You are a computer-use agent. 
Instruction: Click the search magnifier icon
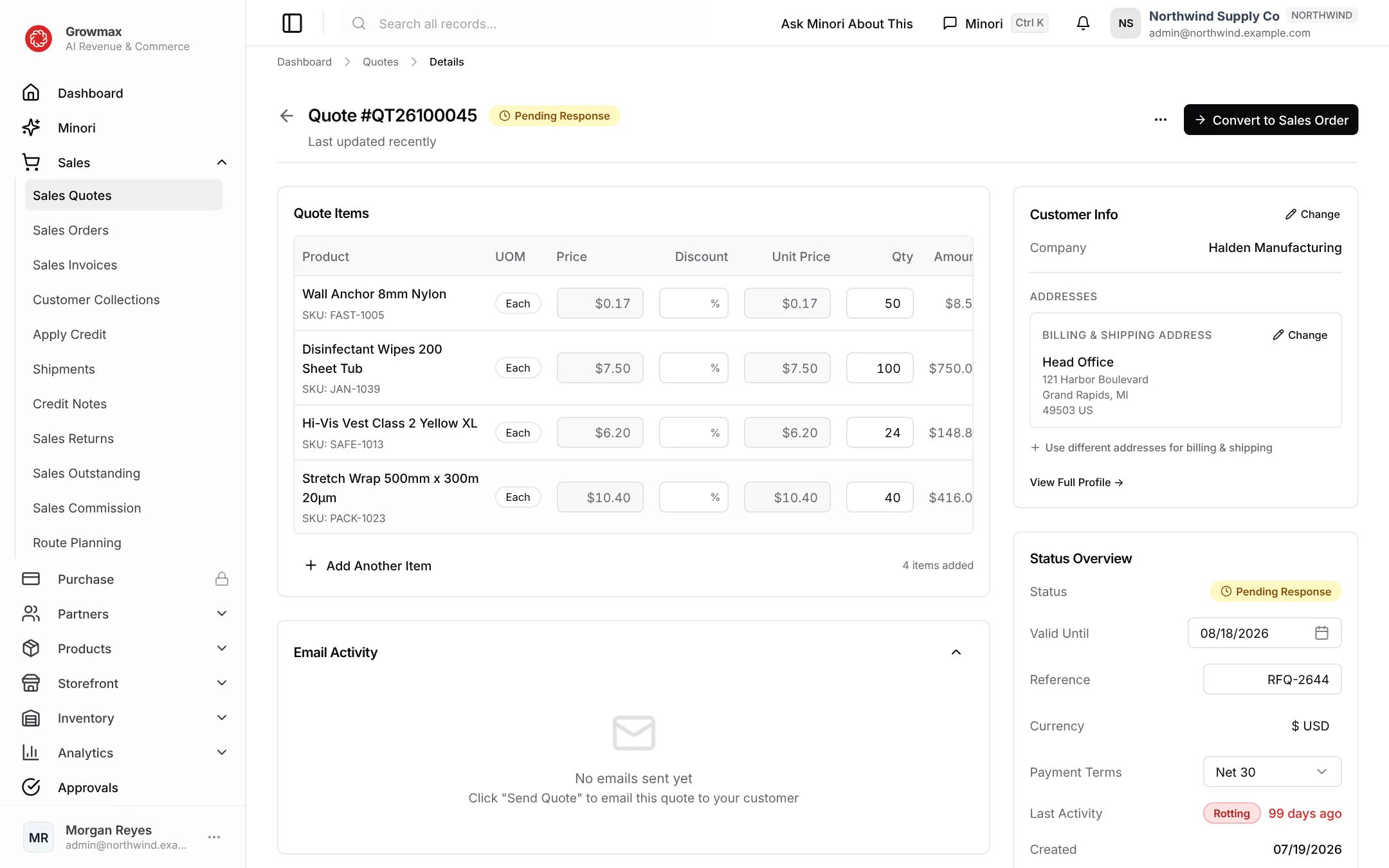point(359,23)
